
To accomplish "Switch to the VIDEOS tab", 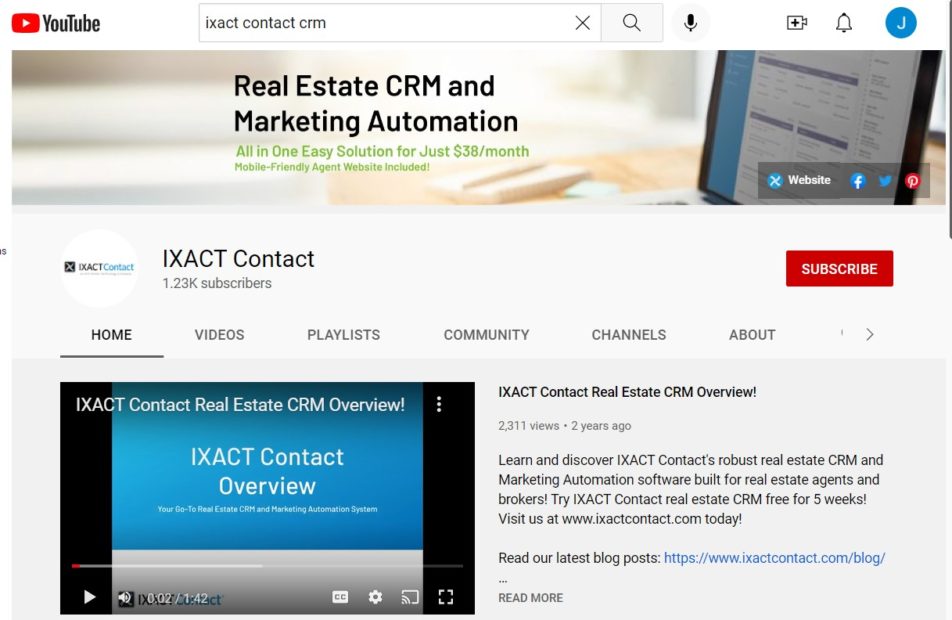I will pyautogui.click(x=219, y=335).
